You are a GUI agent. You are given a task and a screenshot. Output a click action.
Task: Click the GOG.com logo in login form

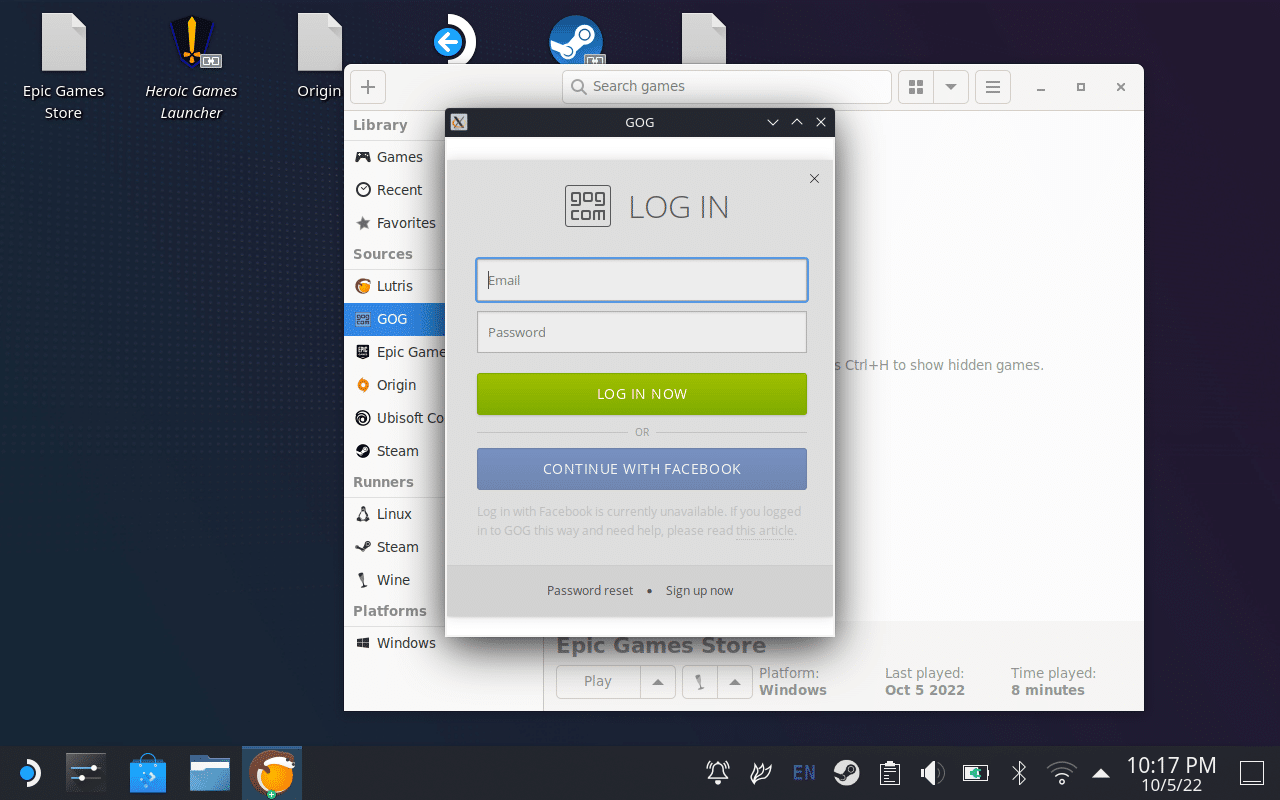pyautogui.click(x=588, y=206)
